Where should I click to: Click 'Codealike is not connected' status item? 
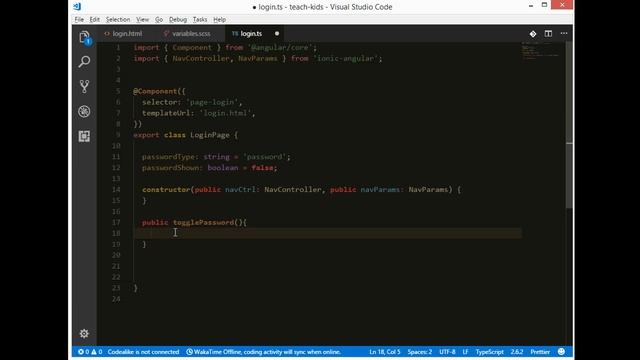(x=143, y=351)
